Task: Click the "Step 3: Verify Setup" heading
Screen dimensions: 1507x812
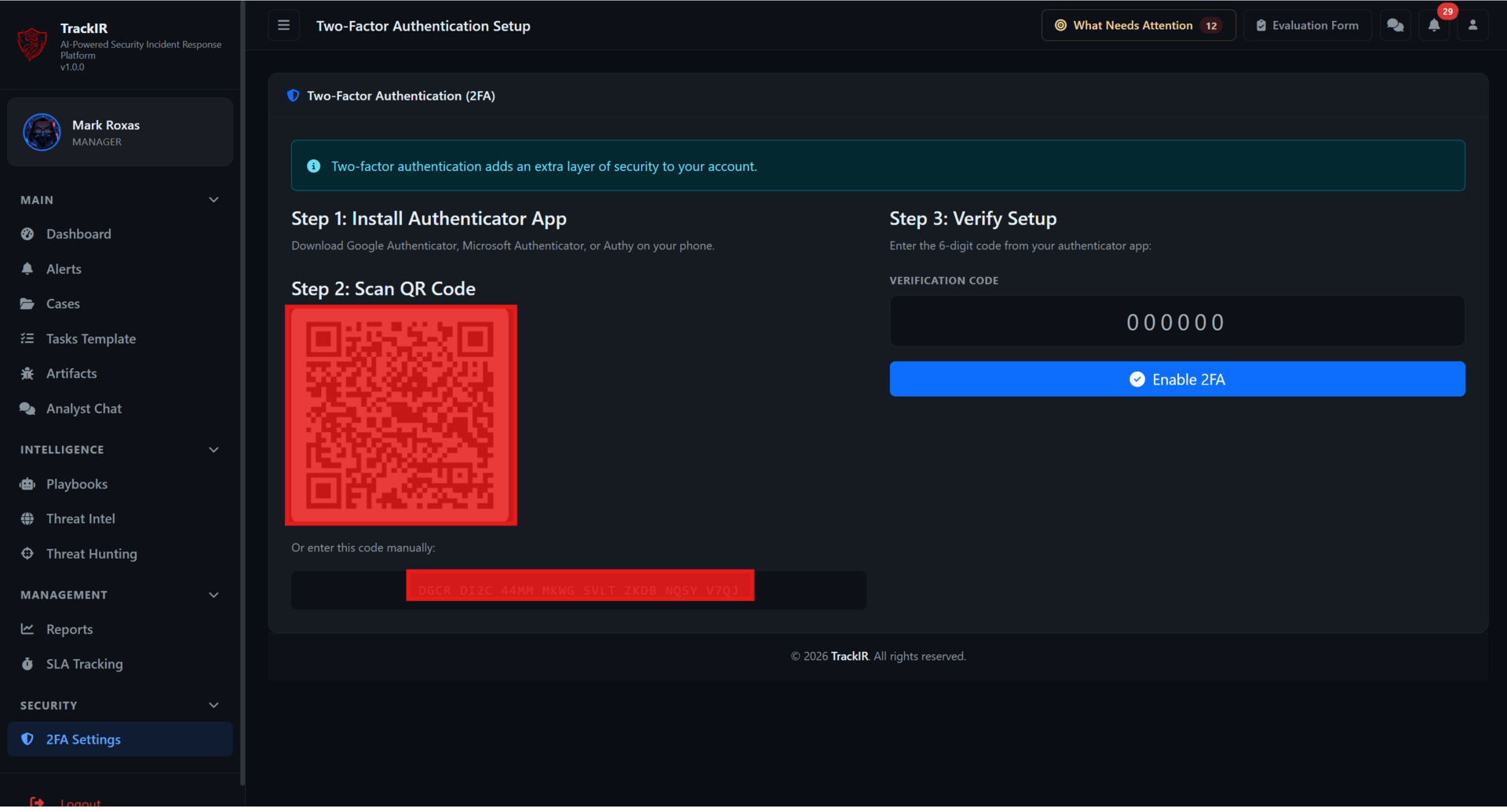Action: coord(972,219)
